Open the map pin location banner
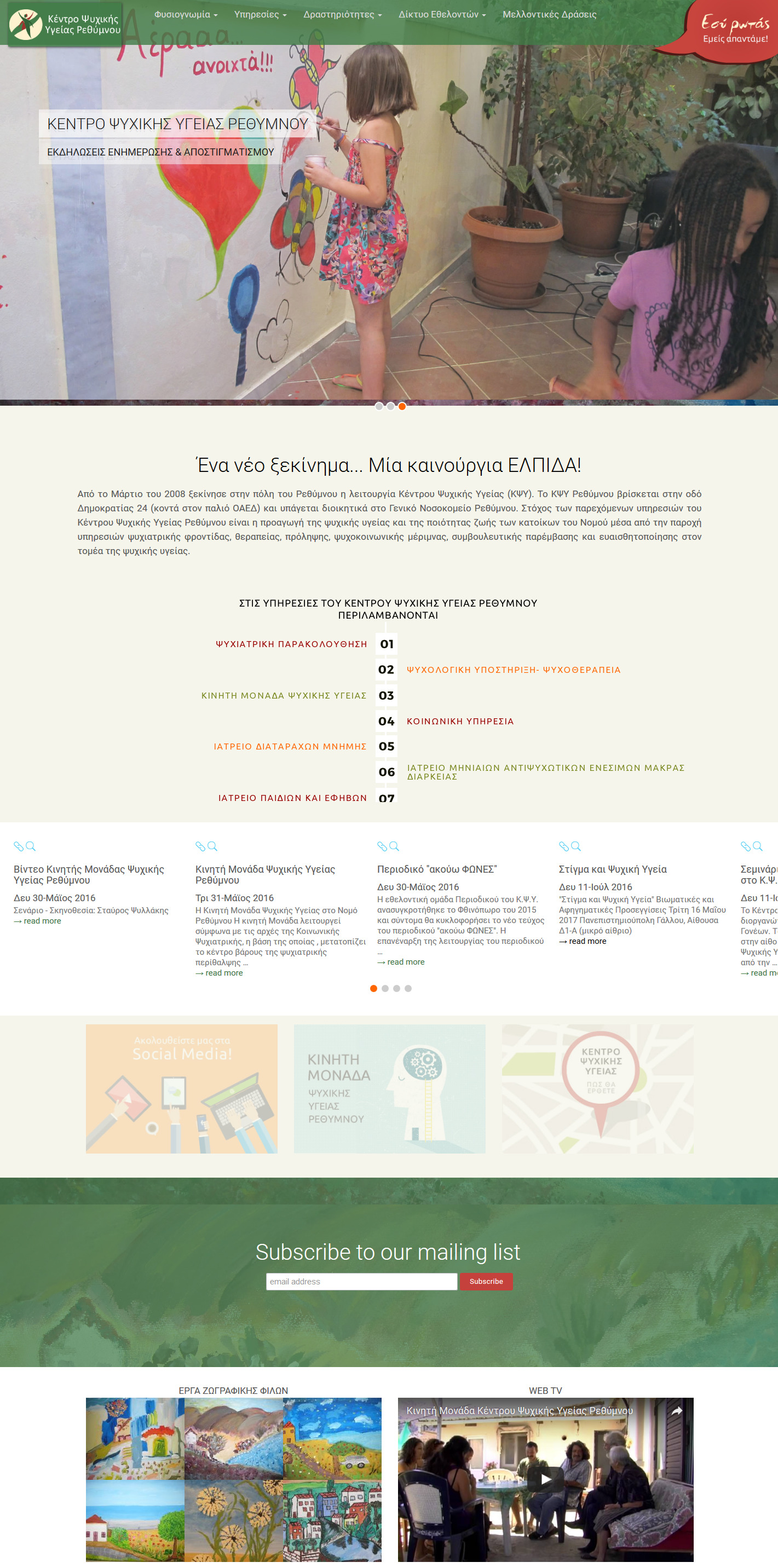The image size is (778, 1568). click(x=597, y=1089)
